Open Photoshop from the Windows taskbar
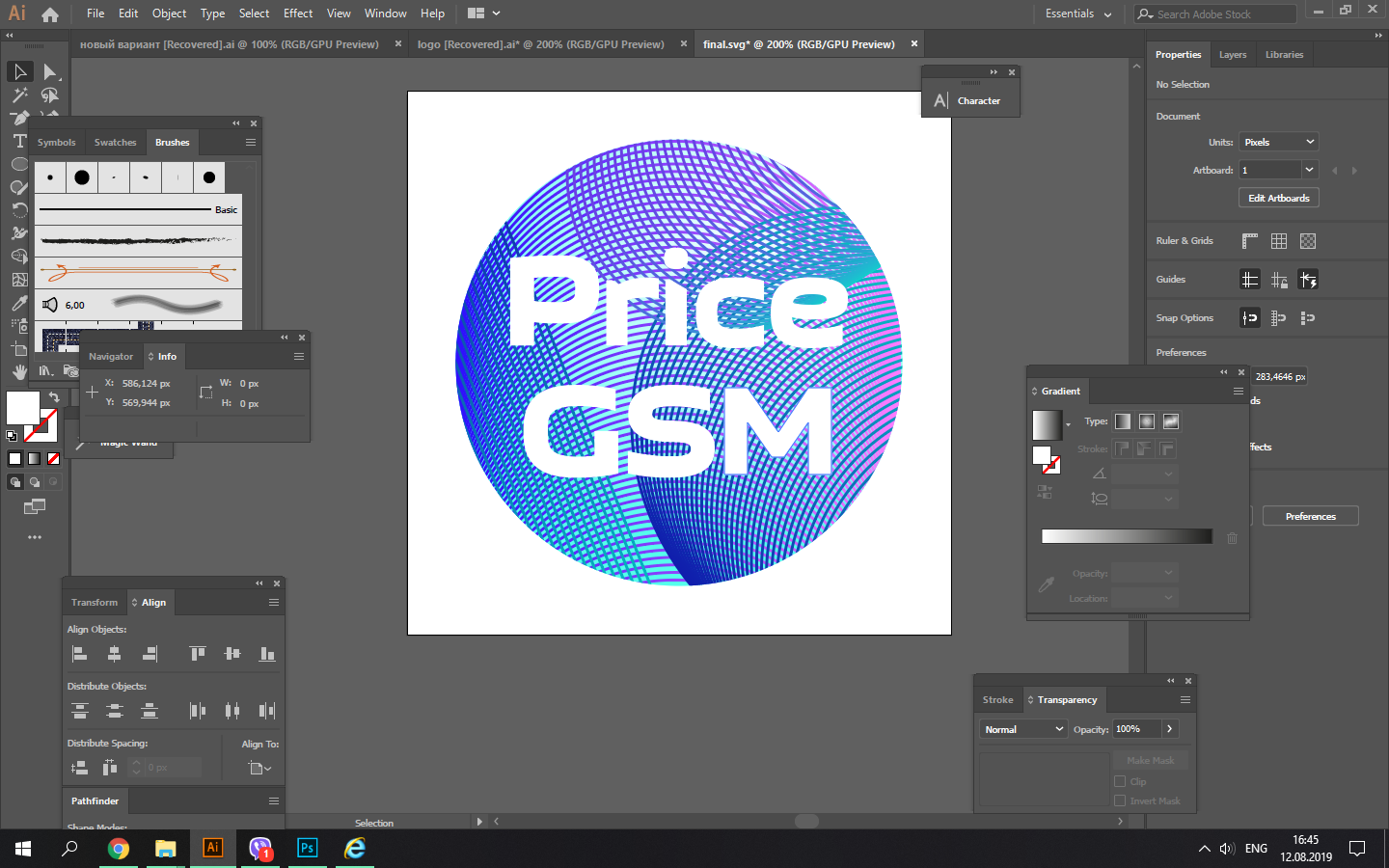 pyautogui.click(x=307, y=848)
